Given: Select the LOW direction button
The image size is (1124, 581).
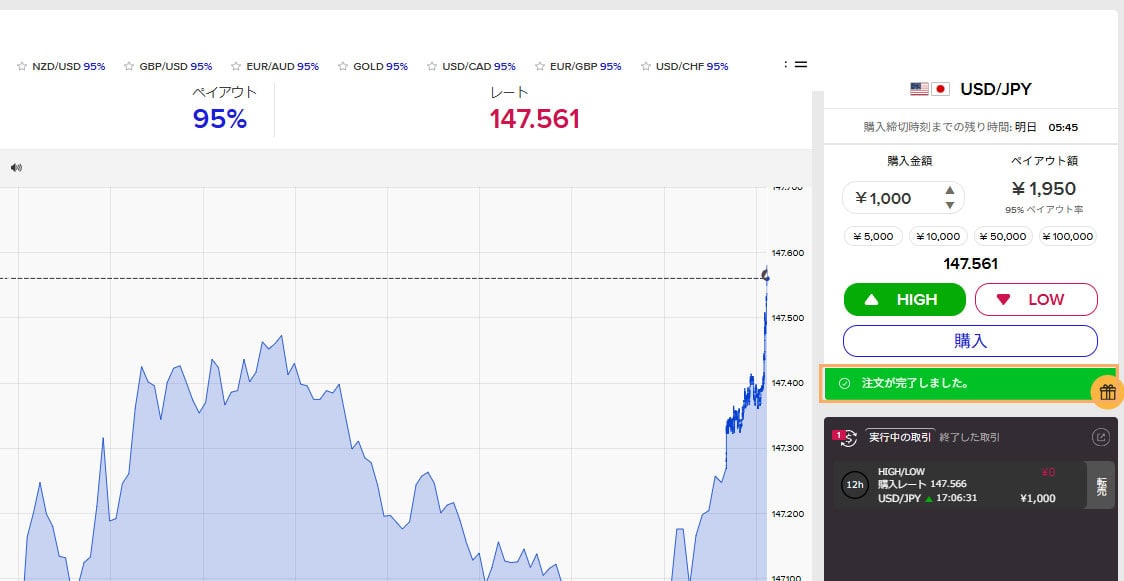Looking at the screenshot, I should point(1036,299).
